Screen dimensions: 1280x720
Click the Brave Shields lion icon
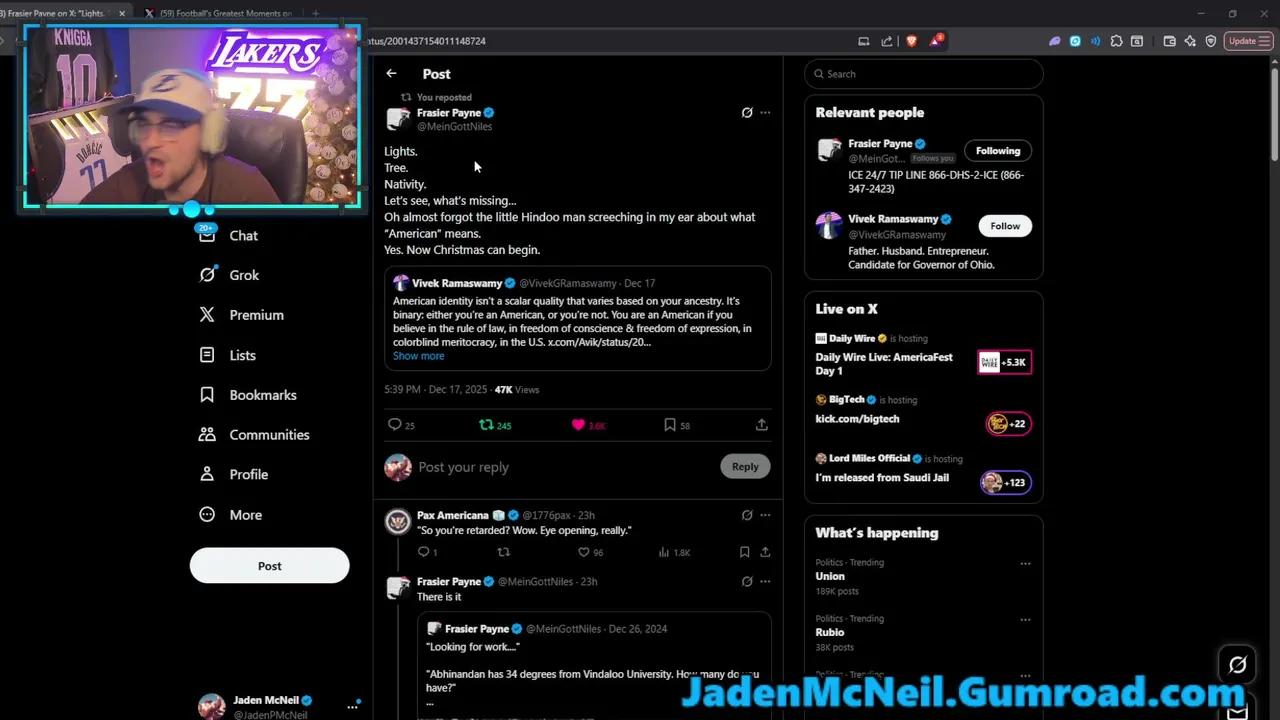(911, 41)
